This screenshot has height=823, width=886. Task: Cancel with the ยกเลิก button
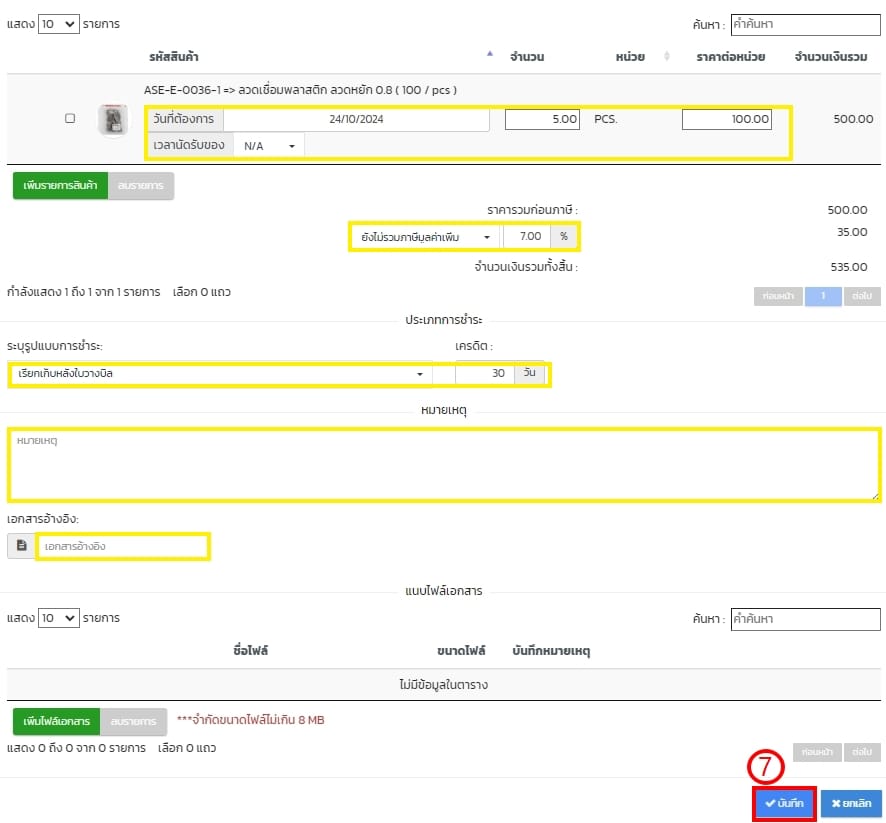point(850,803)
